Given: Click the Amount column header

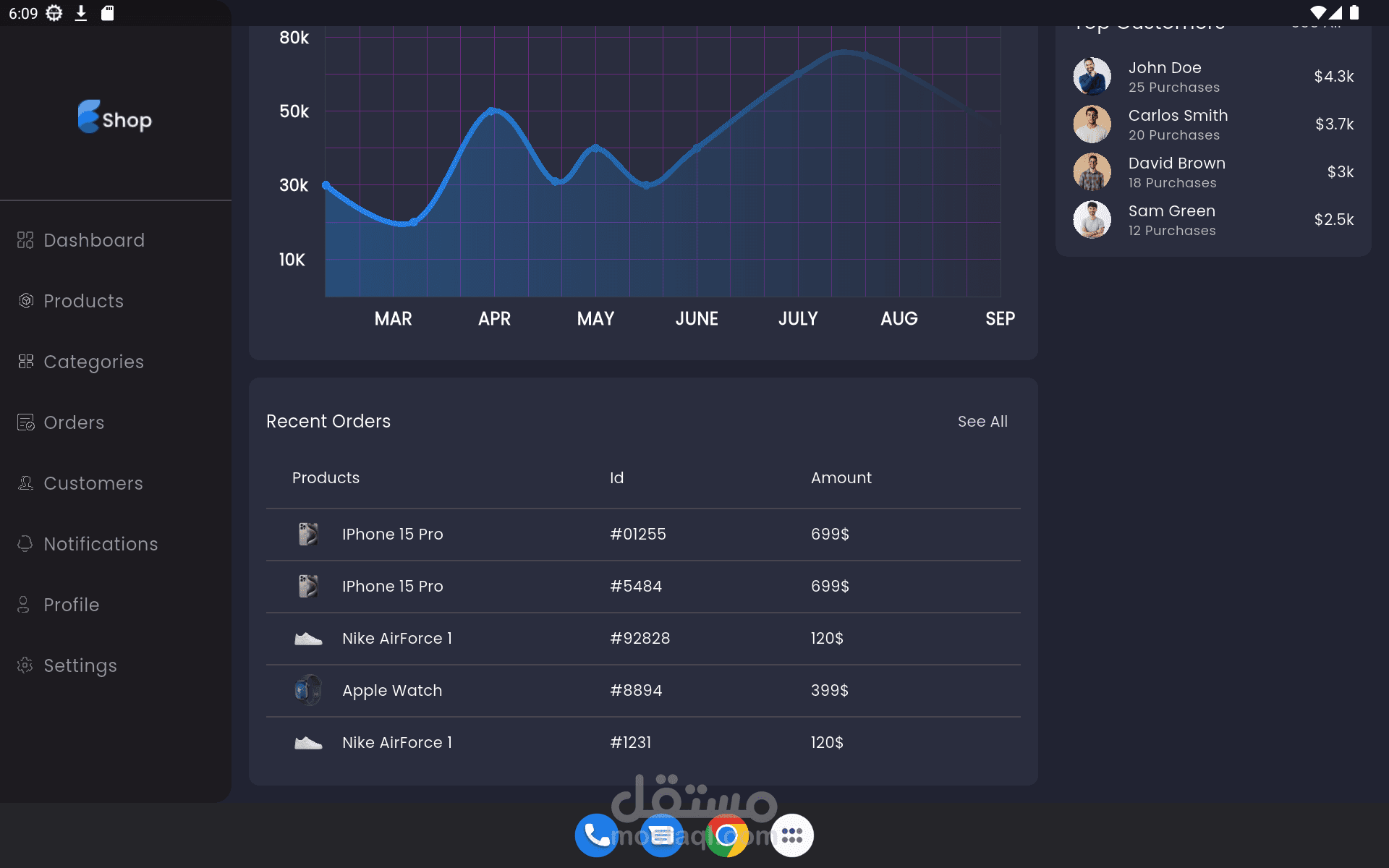Looking at the screenshot, I should tap(841, 478).
